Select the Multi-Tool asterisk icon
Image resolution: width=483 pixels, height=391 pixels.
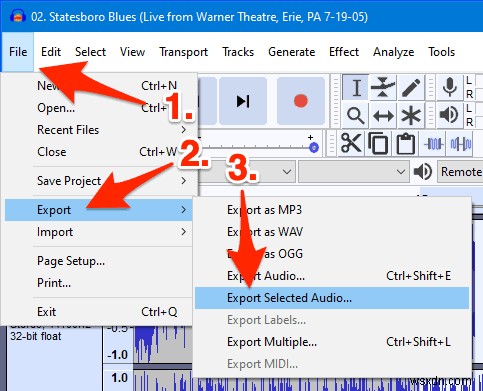(x=411, y=116)
